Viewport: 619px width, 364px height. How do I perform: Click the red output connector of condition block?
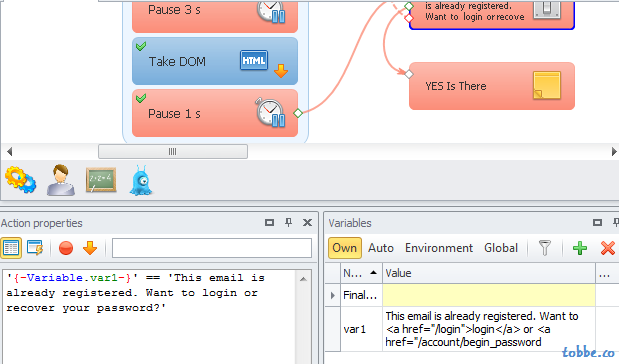(x=409, y=18)
